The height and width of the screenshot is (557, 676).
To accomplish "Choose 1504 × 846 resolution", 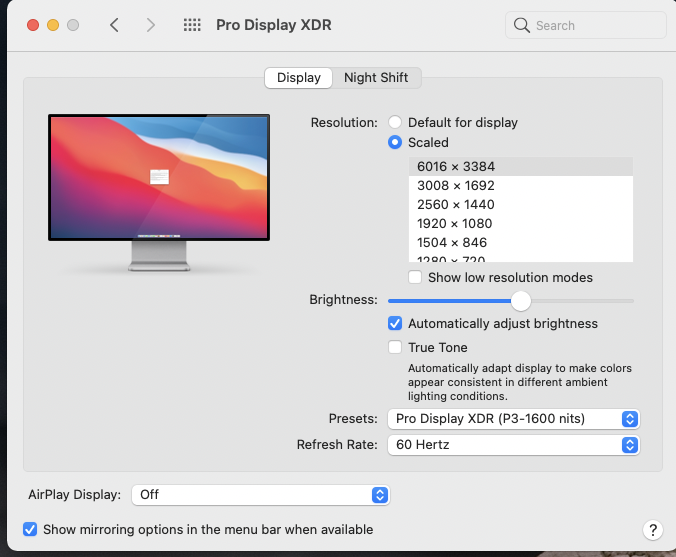I will pyautogui.click(x=521, y=242).
